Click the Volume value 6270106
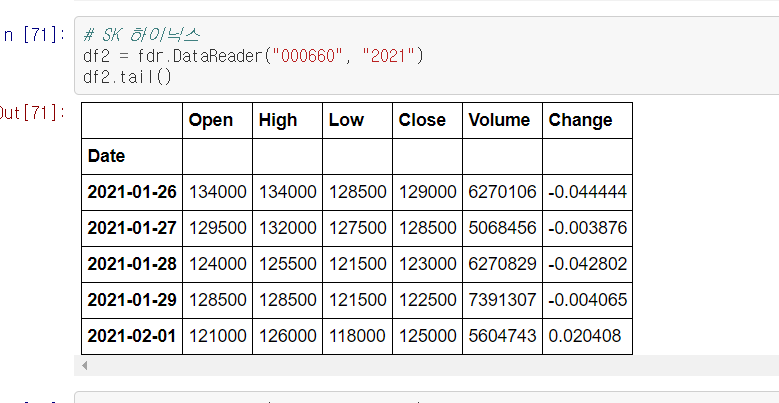Viewport: 779px width, 403px height. tap(502, 192)
